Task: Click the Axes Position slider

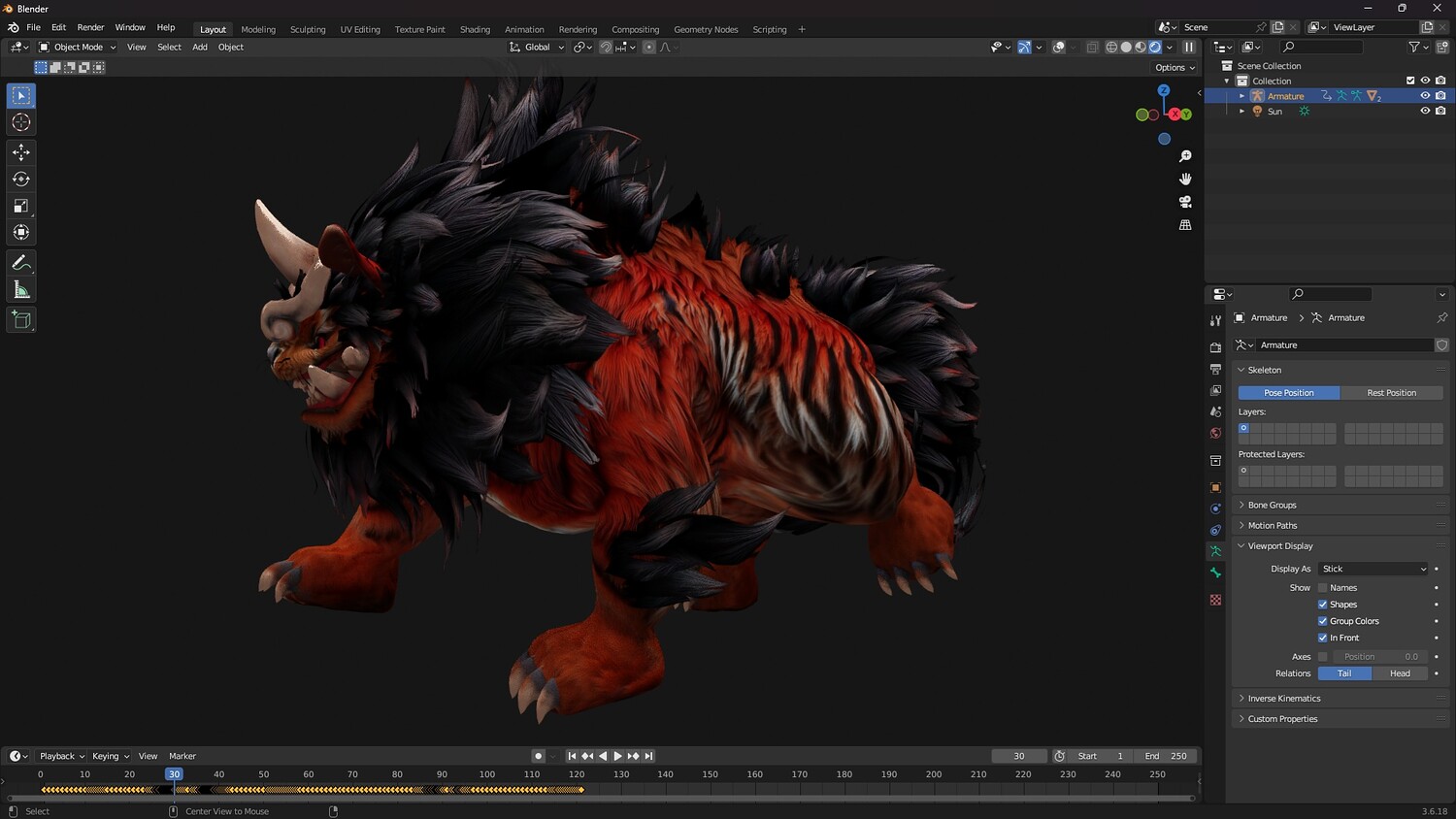Action: point(1378,657)
